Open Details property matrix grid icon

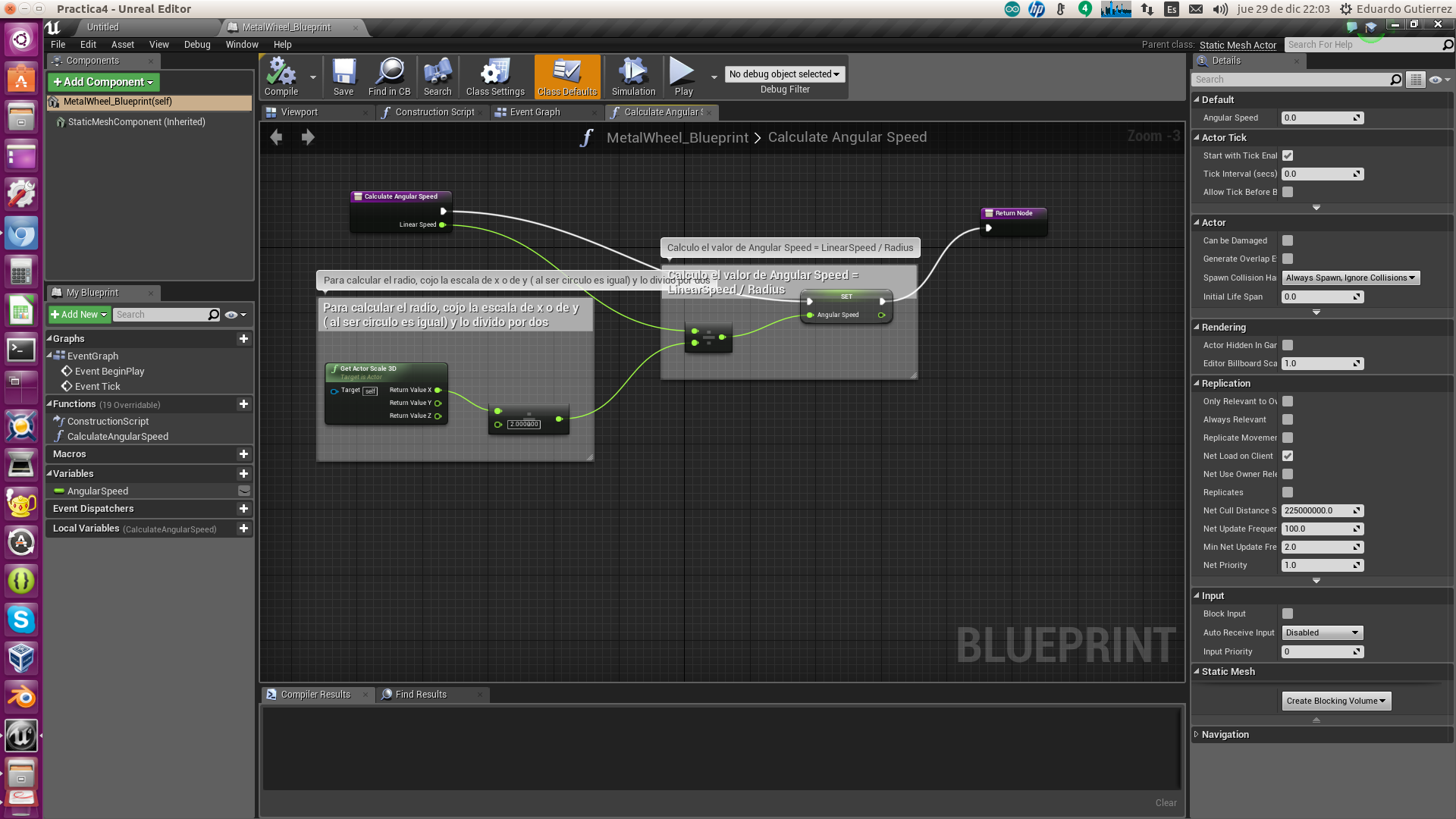(x=1415, y=80)
